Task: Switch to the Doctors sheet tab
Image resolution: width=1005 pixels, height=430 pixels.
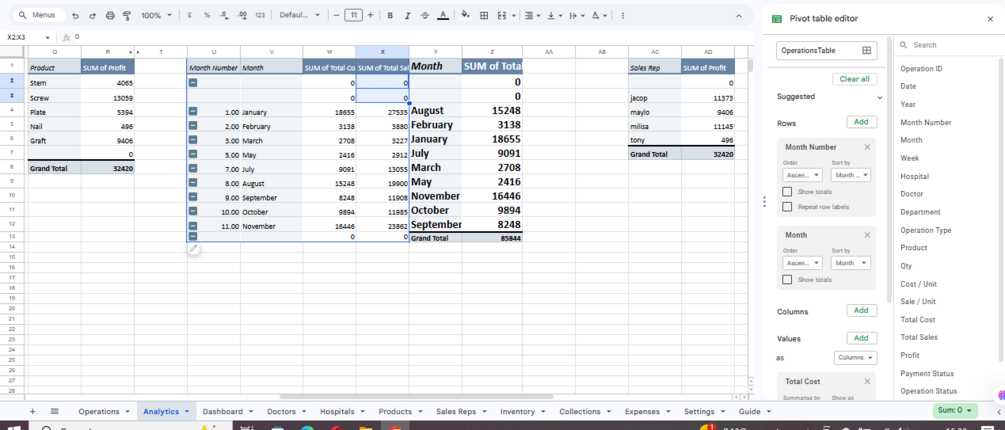Action: (287, 411)
